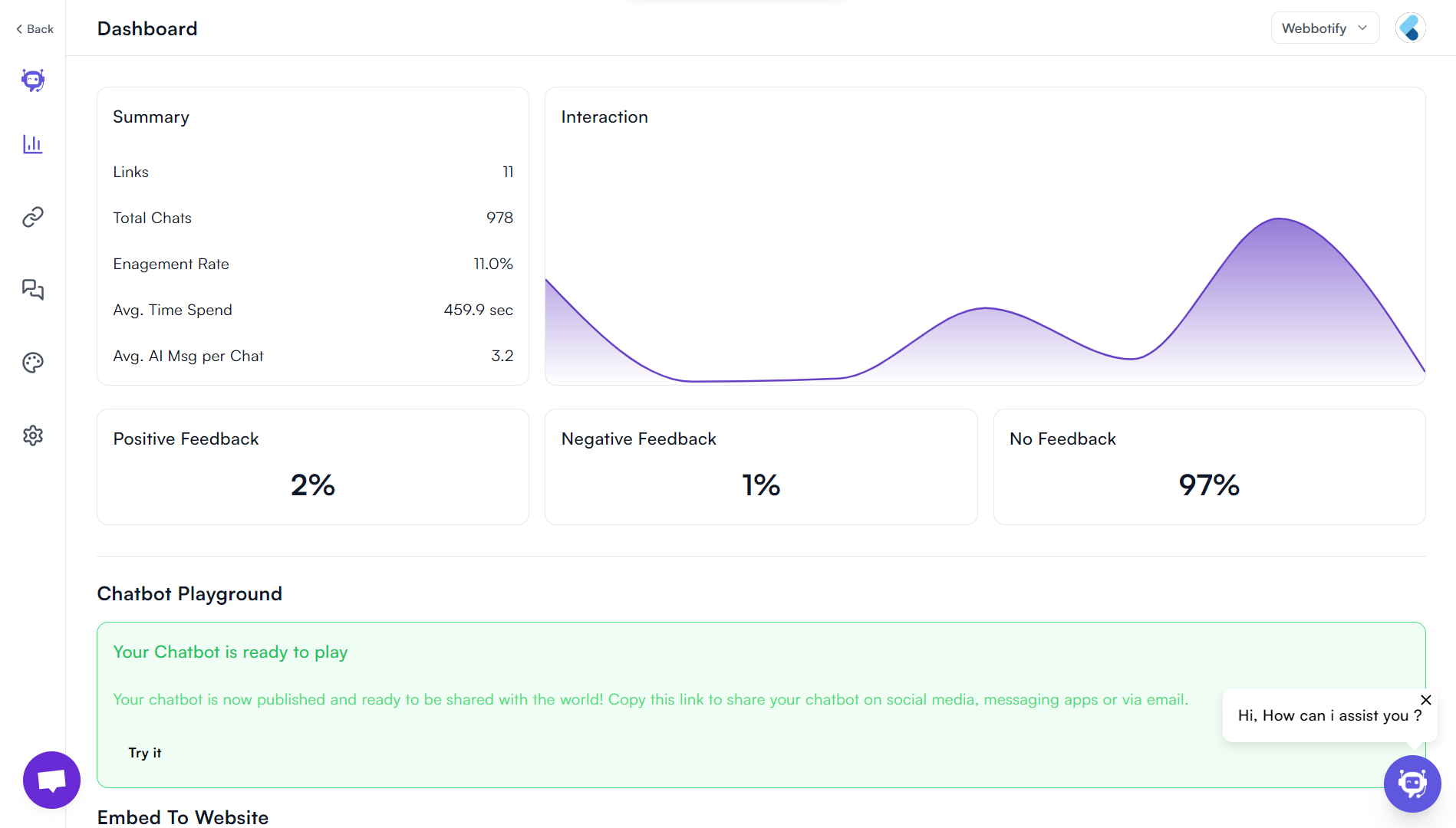The height and width of the screenshot is (828, 1456).
Task: Click the Avg. AI Msg per Chat value 3.2
Action: click(x=502, y=356)
